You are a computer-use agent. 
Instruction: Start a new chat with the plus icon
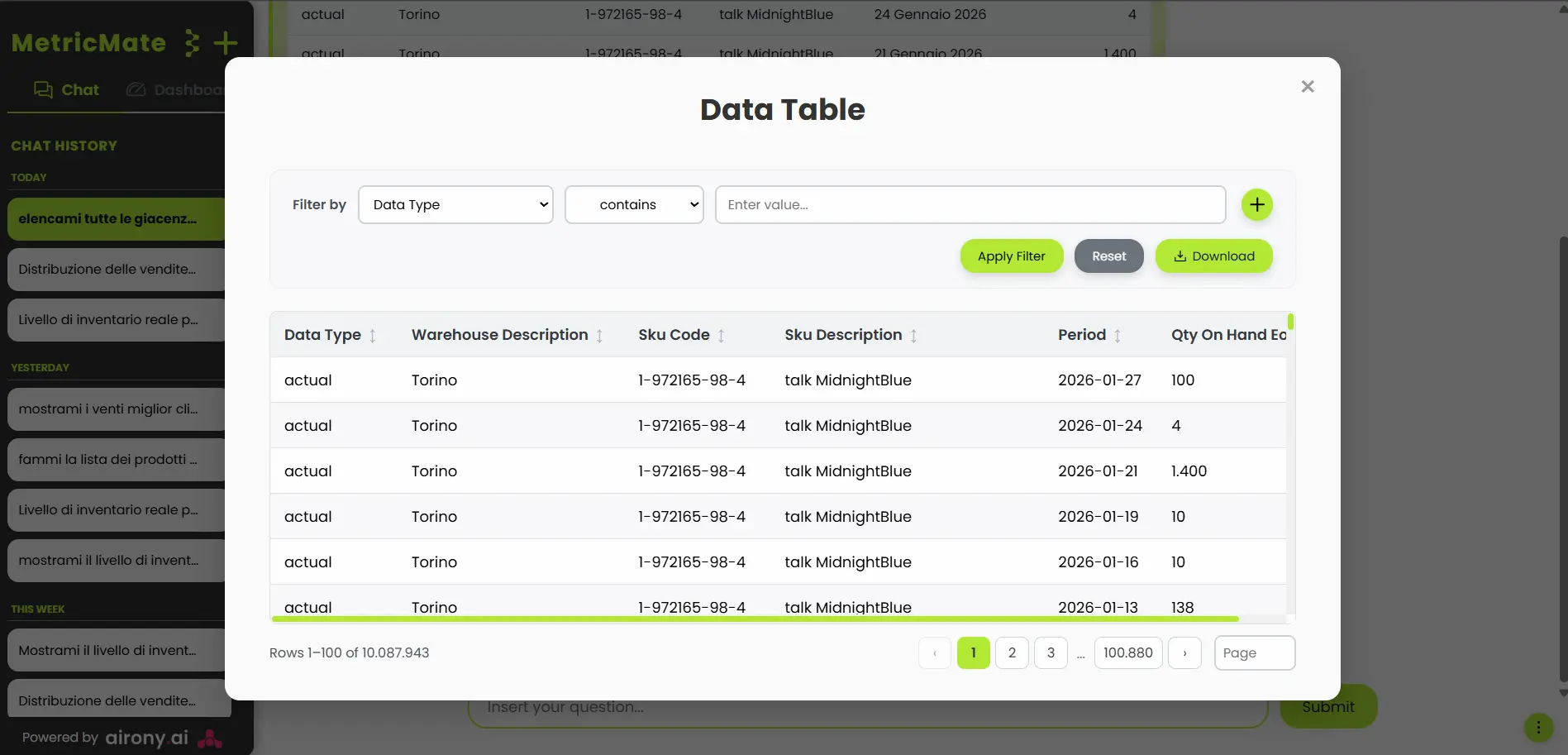pos(225,43)
